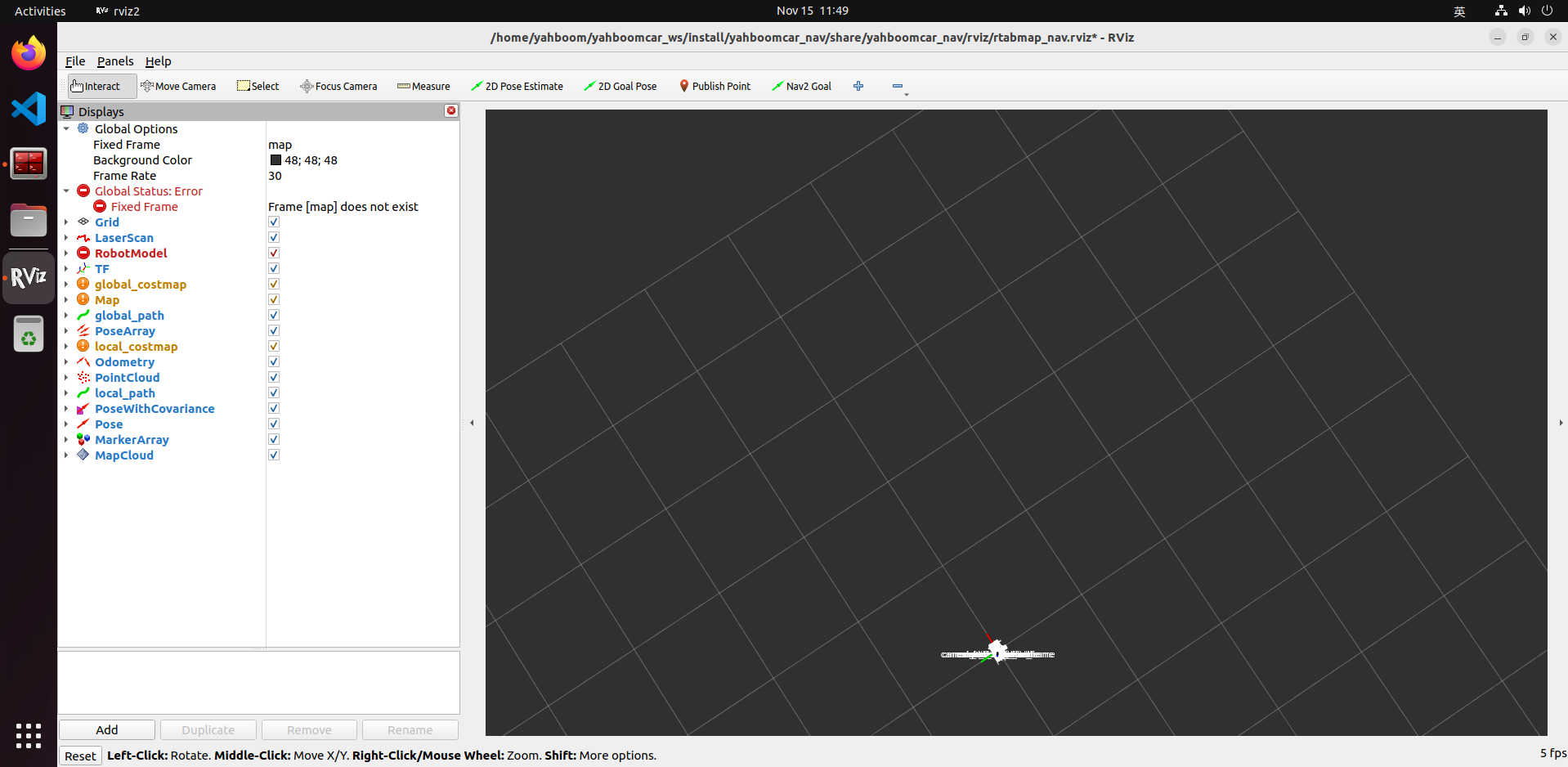Toggle the TF display checkbox
Image resolution: width=1568 pixels, height=767 pixels.
tap(274, 268)
